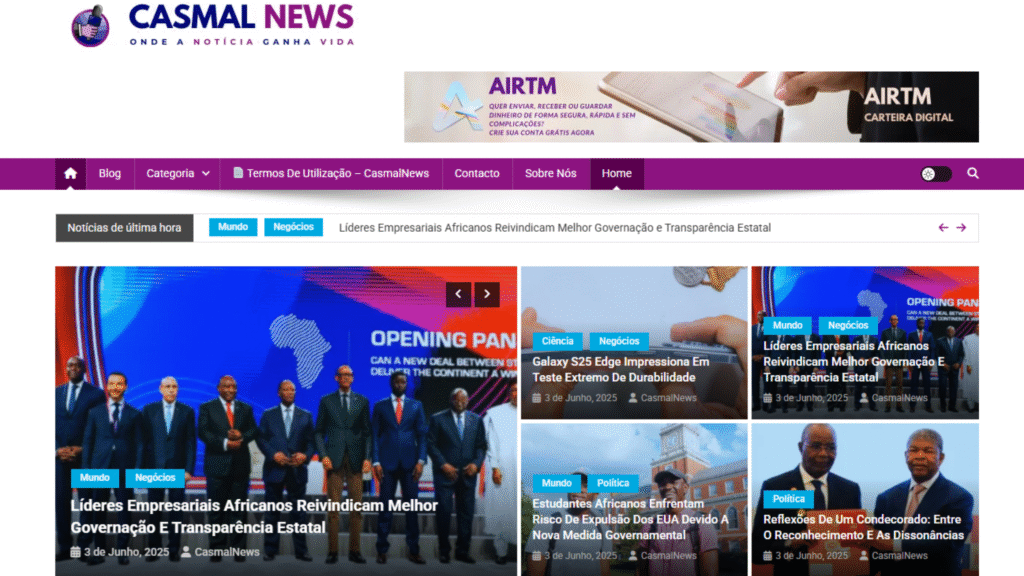
Task: Click the date on top-right Líderes card
Action: click(806, 398)
